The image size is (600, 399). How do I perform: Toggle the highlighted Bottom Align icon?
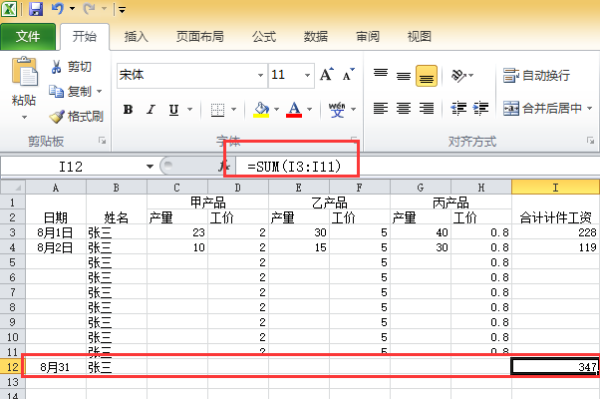(426, 76)
